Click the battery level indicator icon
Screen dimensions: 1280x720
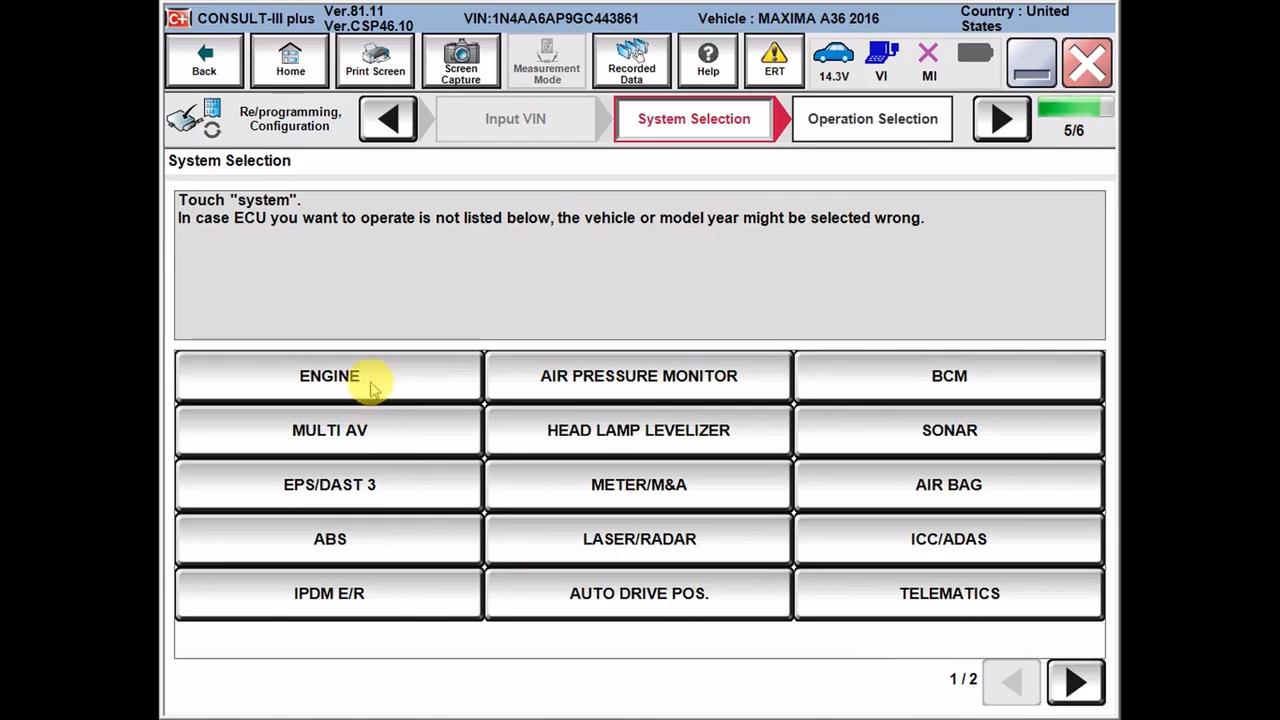pos(974,53)
